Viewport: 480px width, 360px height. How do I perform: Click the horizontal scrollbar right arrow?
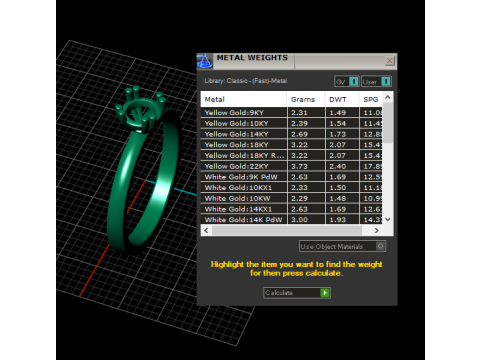tap(377, 230)
